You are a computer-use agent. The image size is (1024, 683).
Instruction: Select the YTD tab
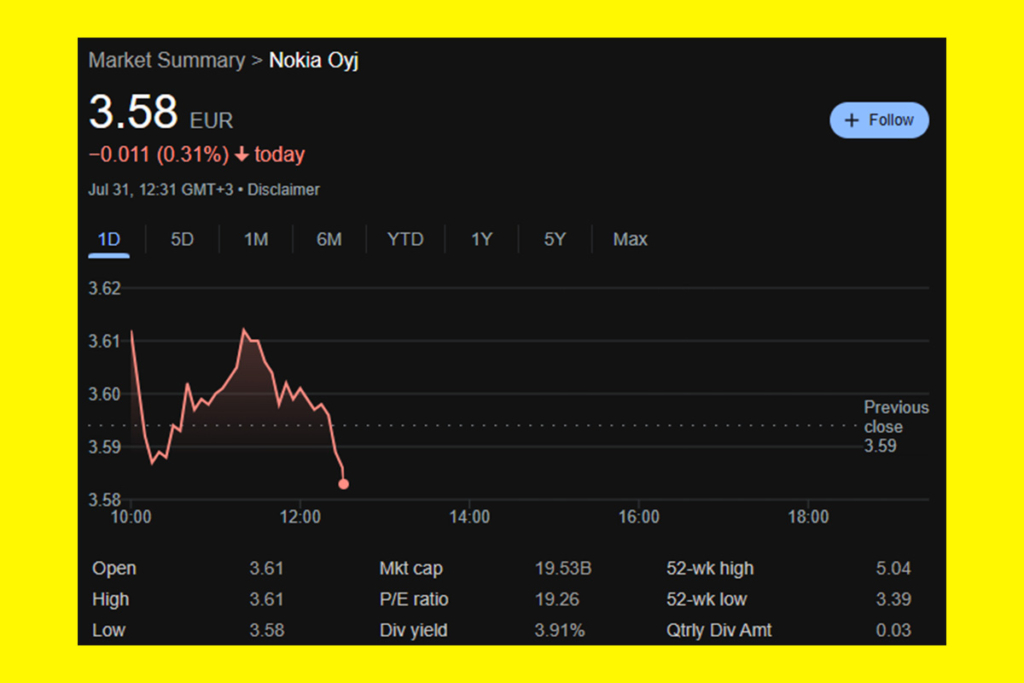(x=405, y=239)
